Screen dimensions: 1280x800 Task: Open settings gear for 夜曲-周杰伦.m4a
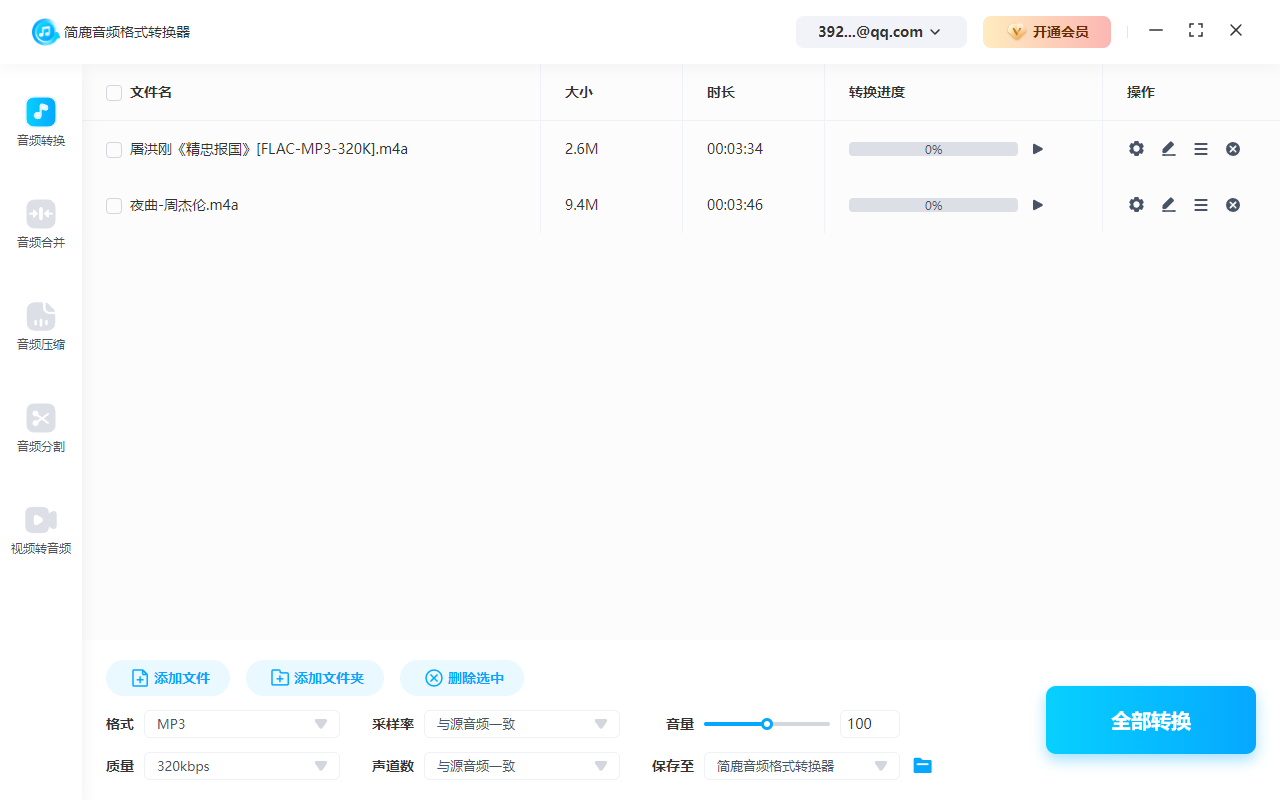[x=1136, y=205]
